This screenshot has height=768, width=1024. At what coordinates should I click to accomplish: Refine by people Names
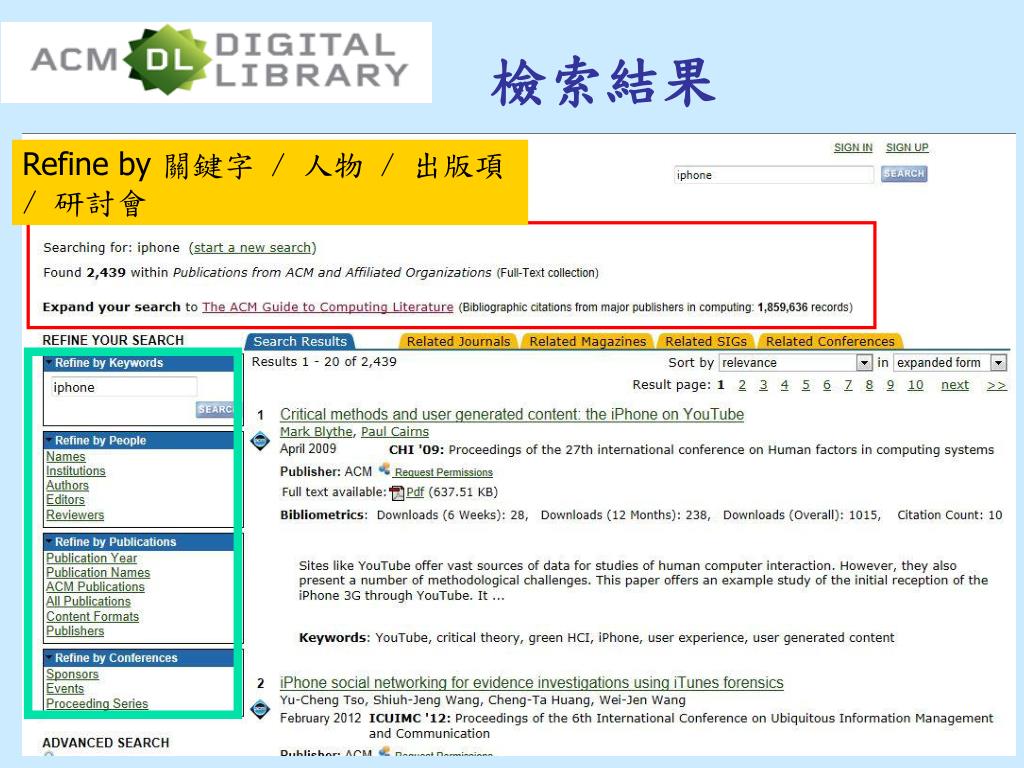tap(66, 456)
